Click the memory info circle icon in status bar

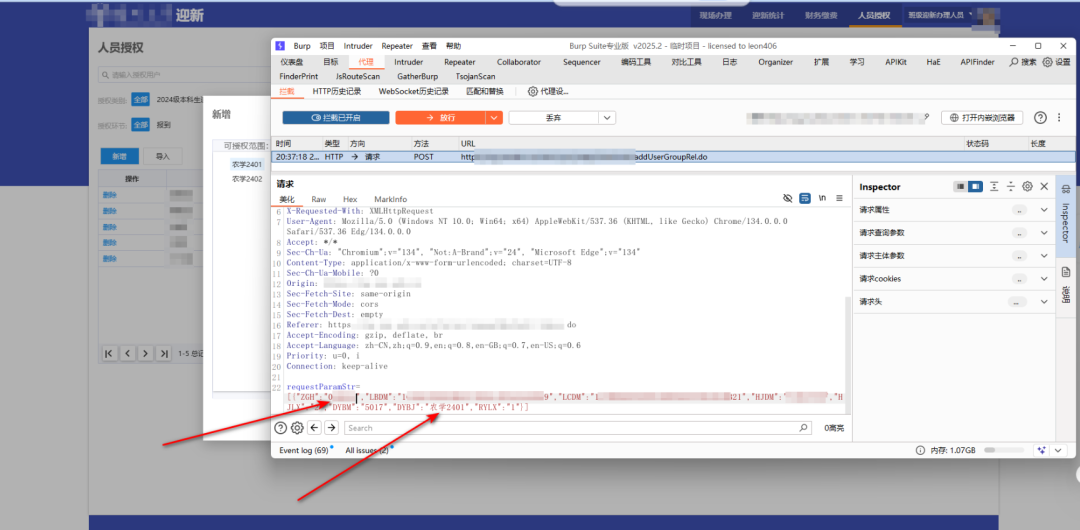920,450
